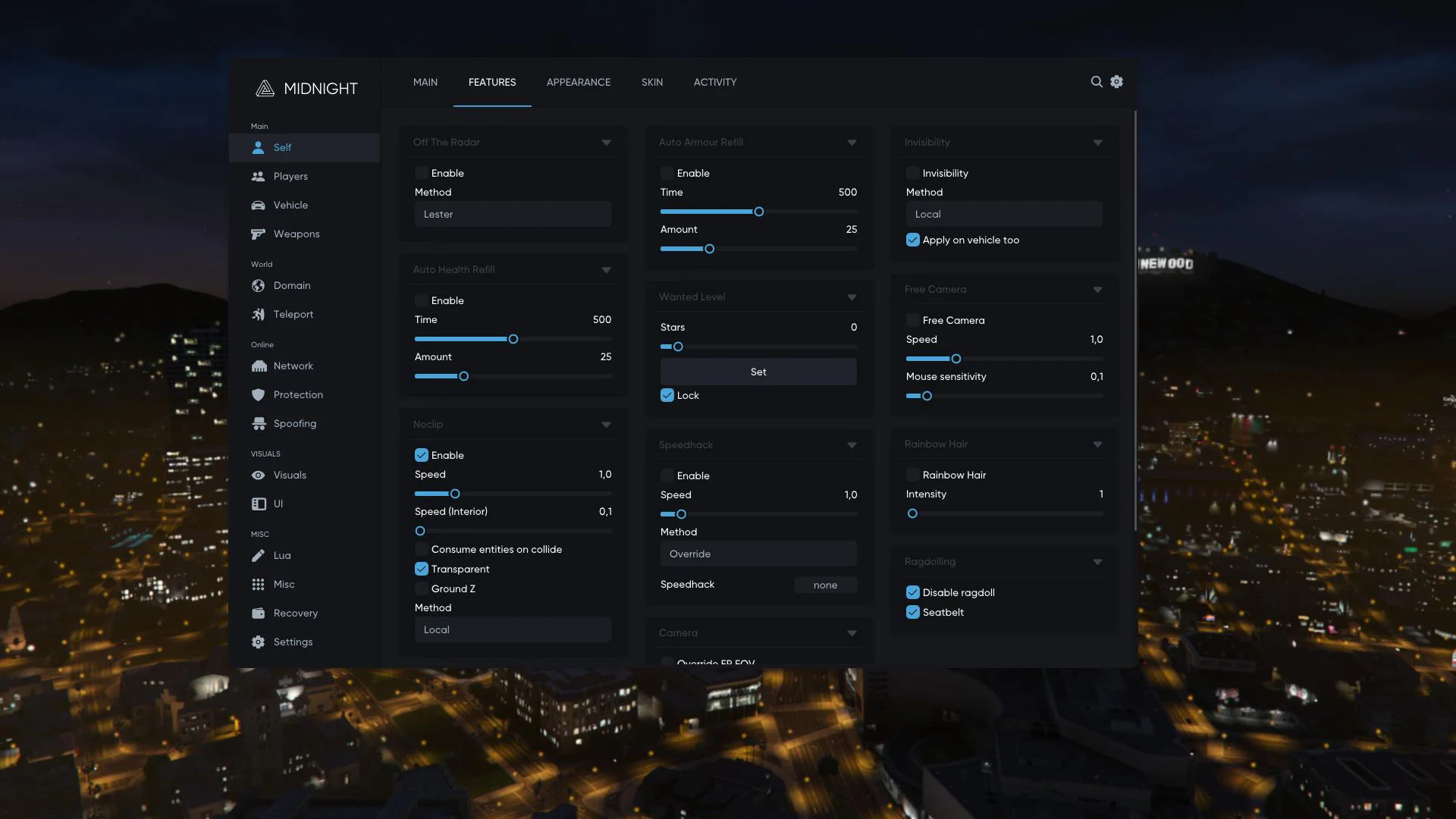Switch to the ACTIVITY tab

(x=714, y=83)
